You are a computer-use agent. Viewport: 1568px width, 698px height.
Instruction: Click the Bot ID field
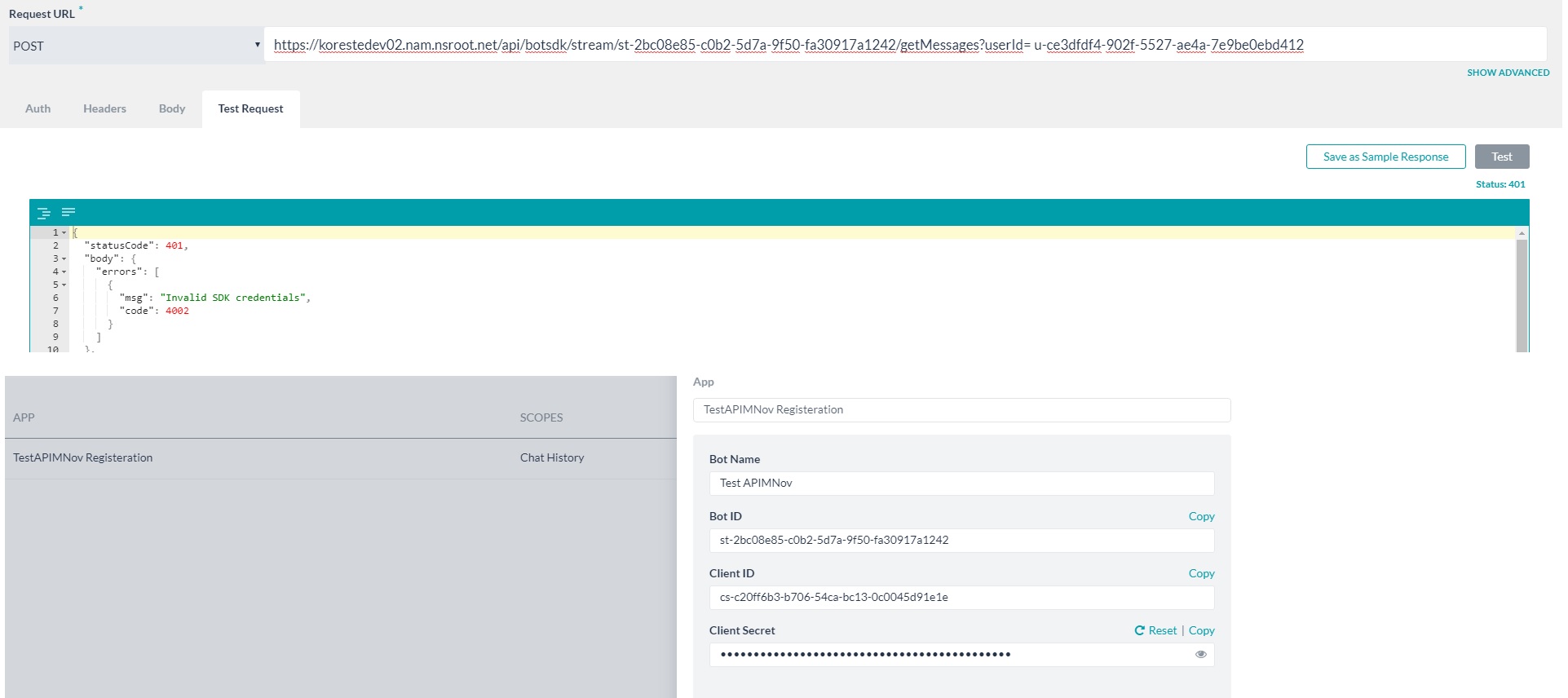point(961,540)
